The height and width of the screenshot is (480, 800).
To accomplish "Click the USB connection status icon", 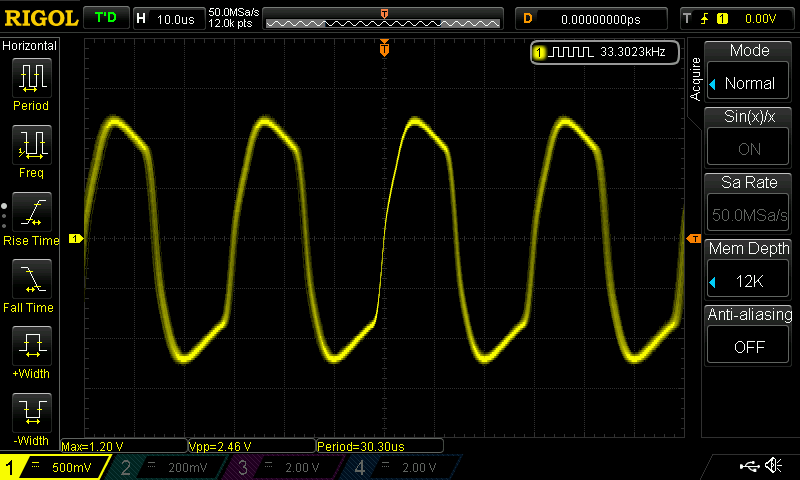I will (749, 465).
